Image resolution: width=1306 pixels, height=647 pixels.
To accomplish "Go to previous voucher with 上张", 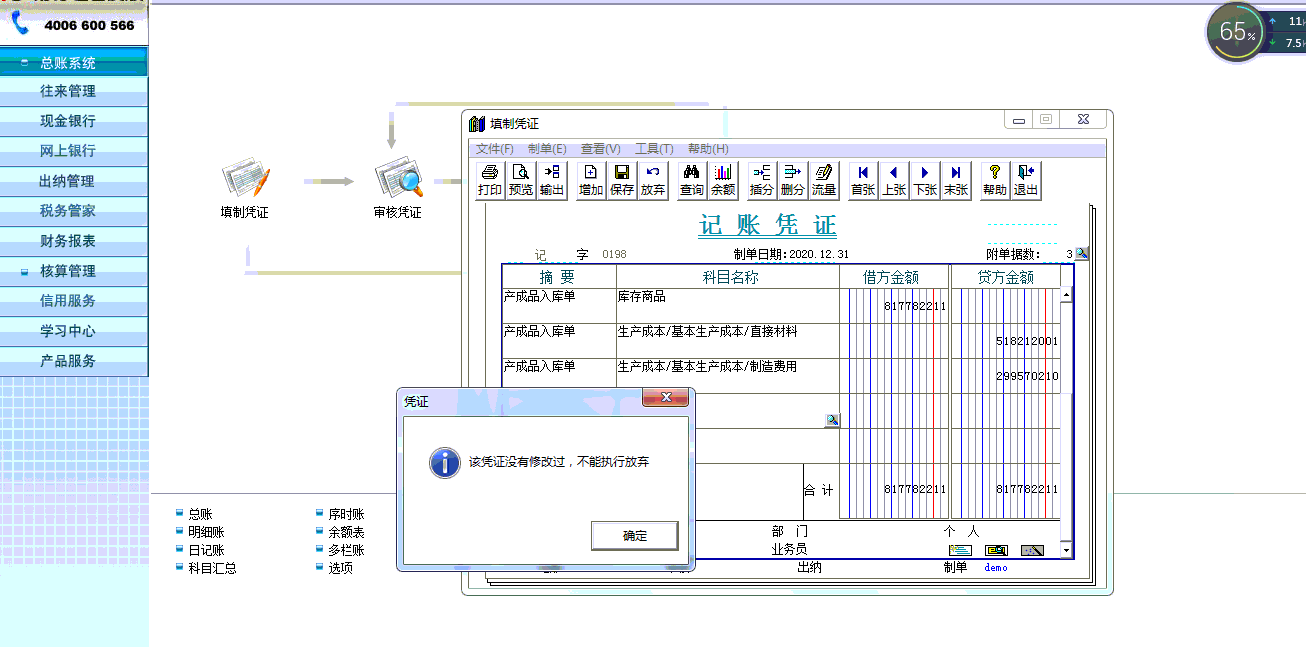I will pyautogui.click(x=894, y=181).
